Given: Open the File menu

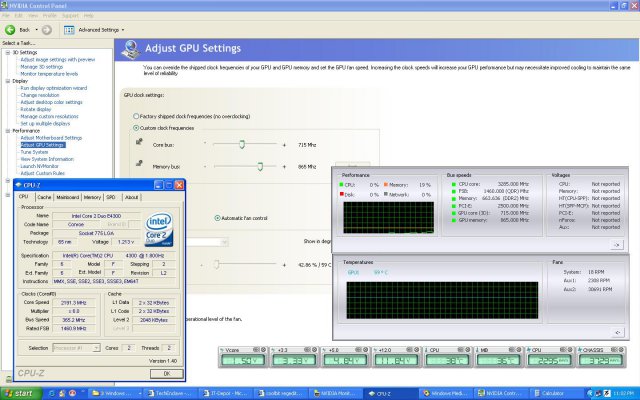Looking at the screenshot, I should point(6,16).
